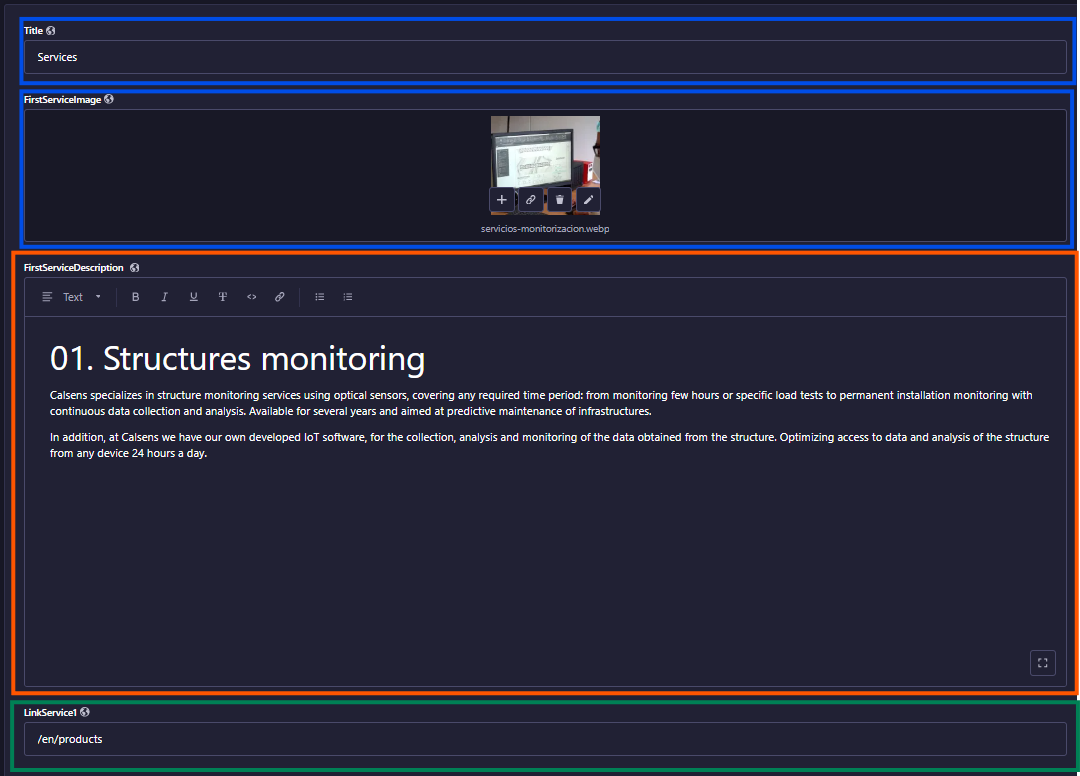Click the plus icon to add an image
The image size is (1080, 776).
[x=502, y=200]
